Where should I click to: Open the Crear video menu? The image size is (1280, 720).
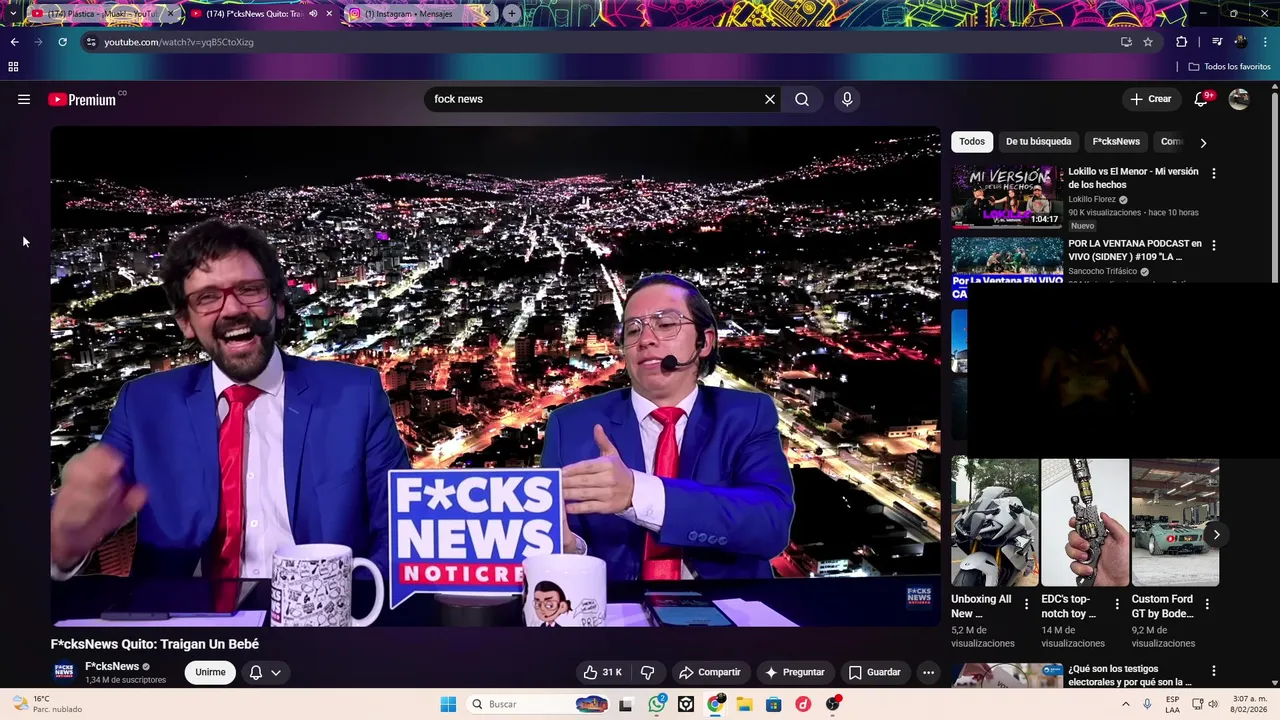pyautogui.click(x=1151, y=99)
